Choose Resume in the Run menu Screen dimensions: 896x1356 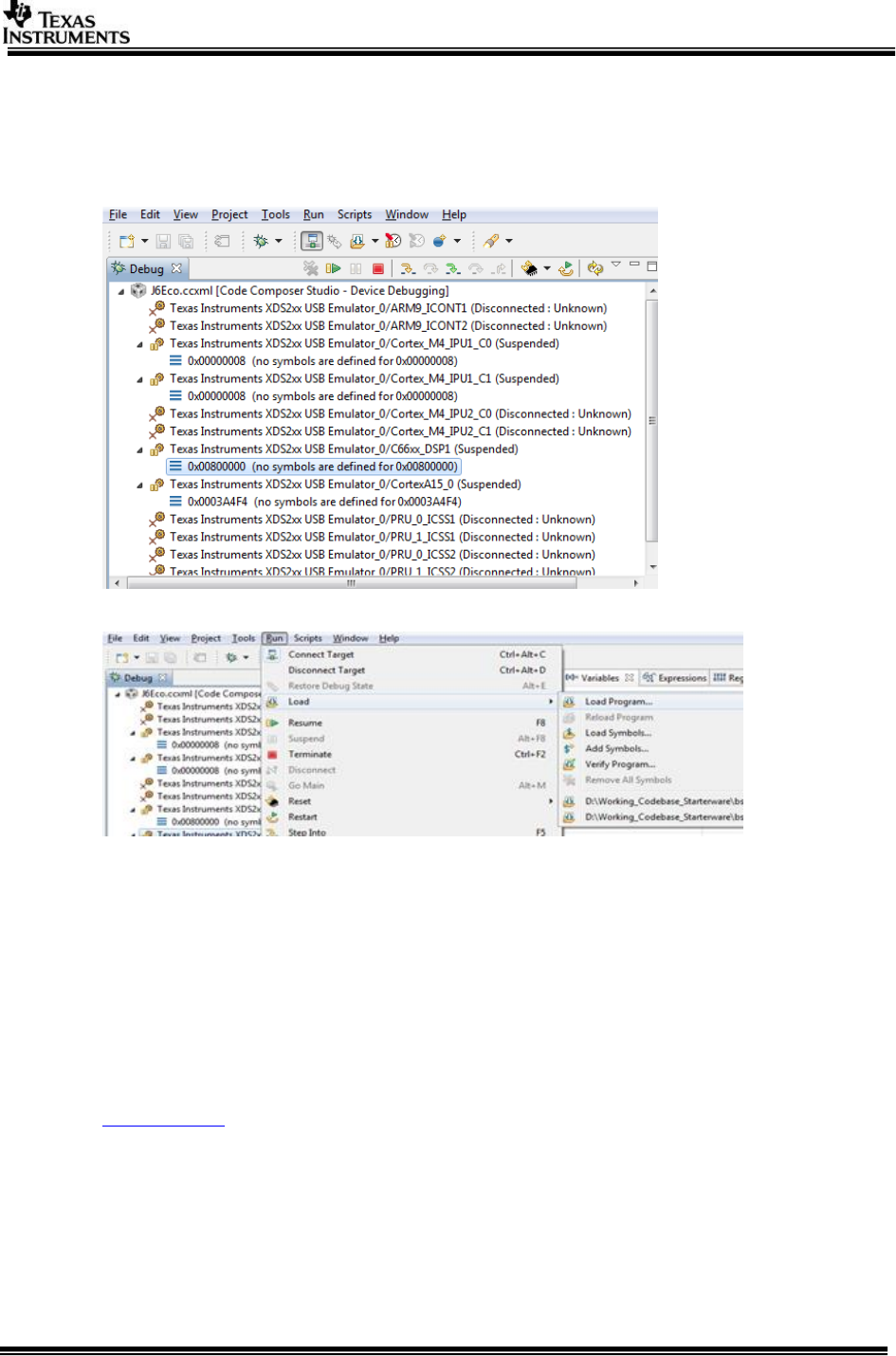[x=304, y=724]
